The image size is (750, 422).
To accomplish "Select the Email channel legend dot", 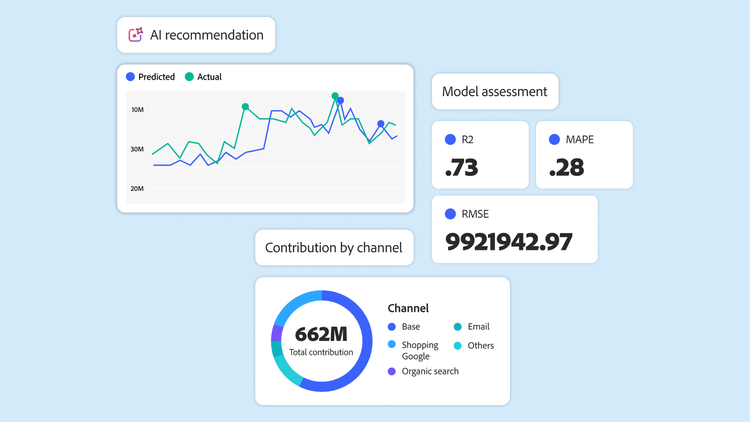I will point(457,327).
